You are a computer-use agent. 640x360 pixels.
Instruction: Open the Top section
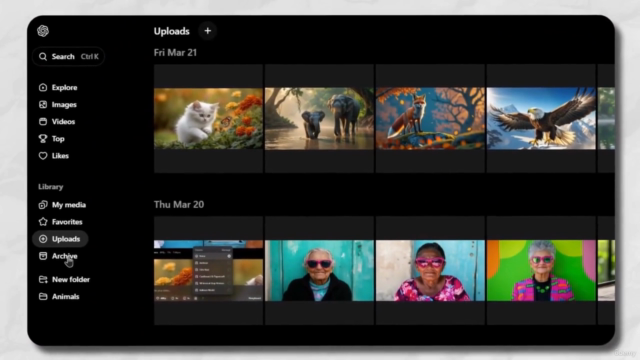pos(58,139)
